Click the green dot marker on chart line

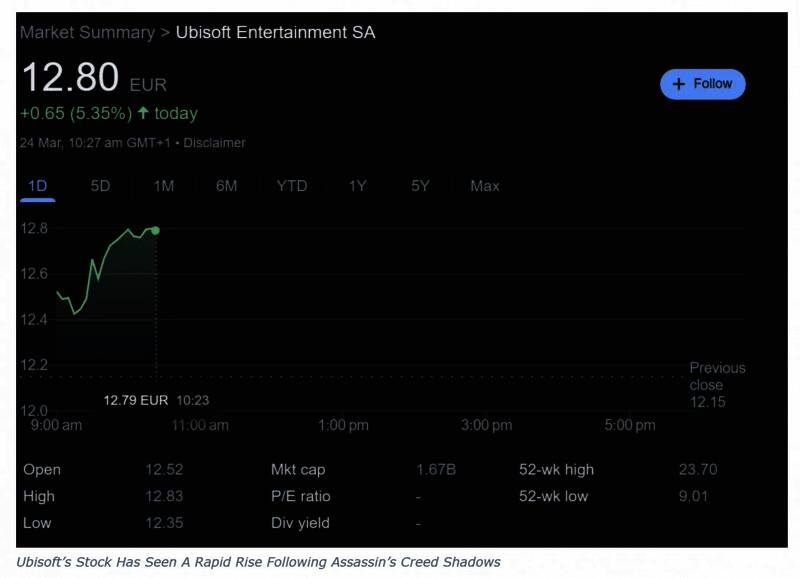(x=155, y=230)
